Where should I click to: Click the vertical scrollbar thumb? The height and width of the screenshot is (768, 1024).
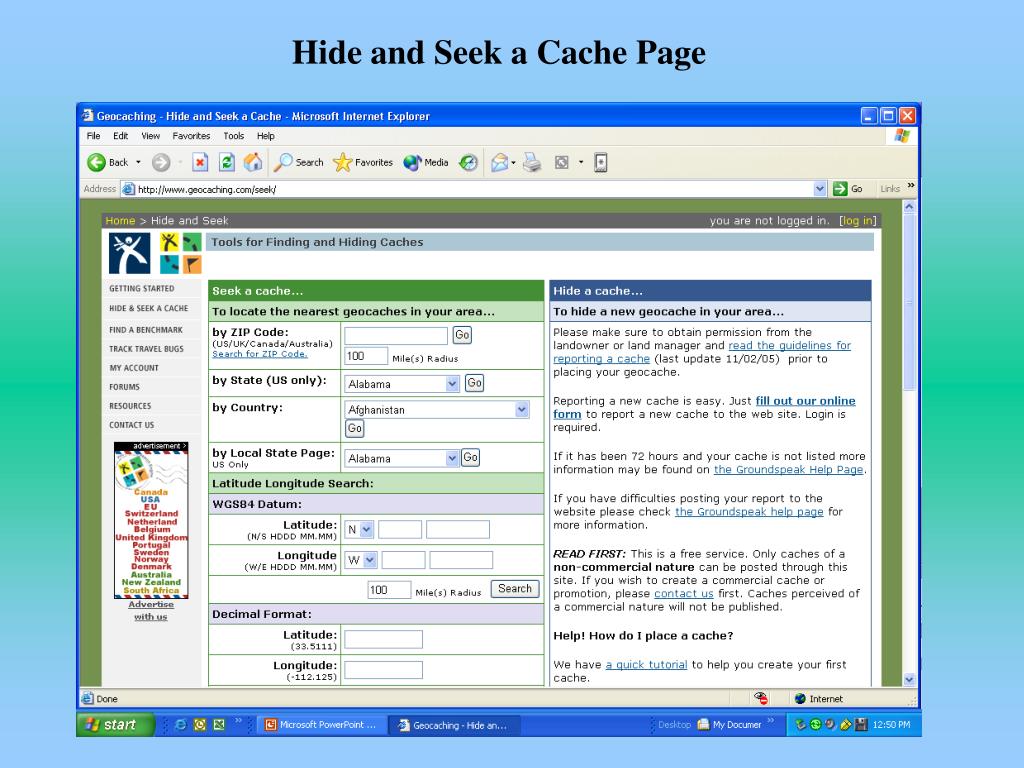[909, 302]
